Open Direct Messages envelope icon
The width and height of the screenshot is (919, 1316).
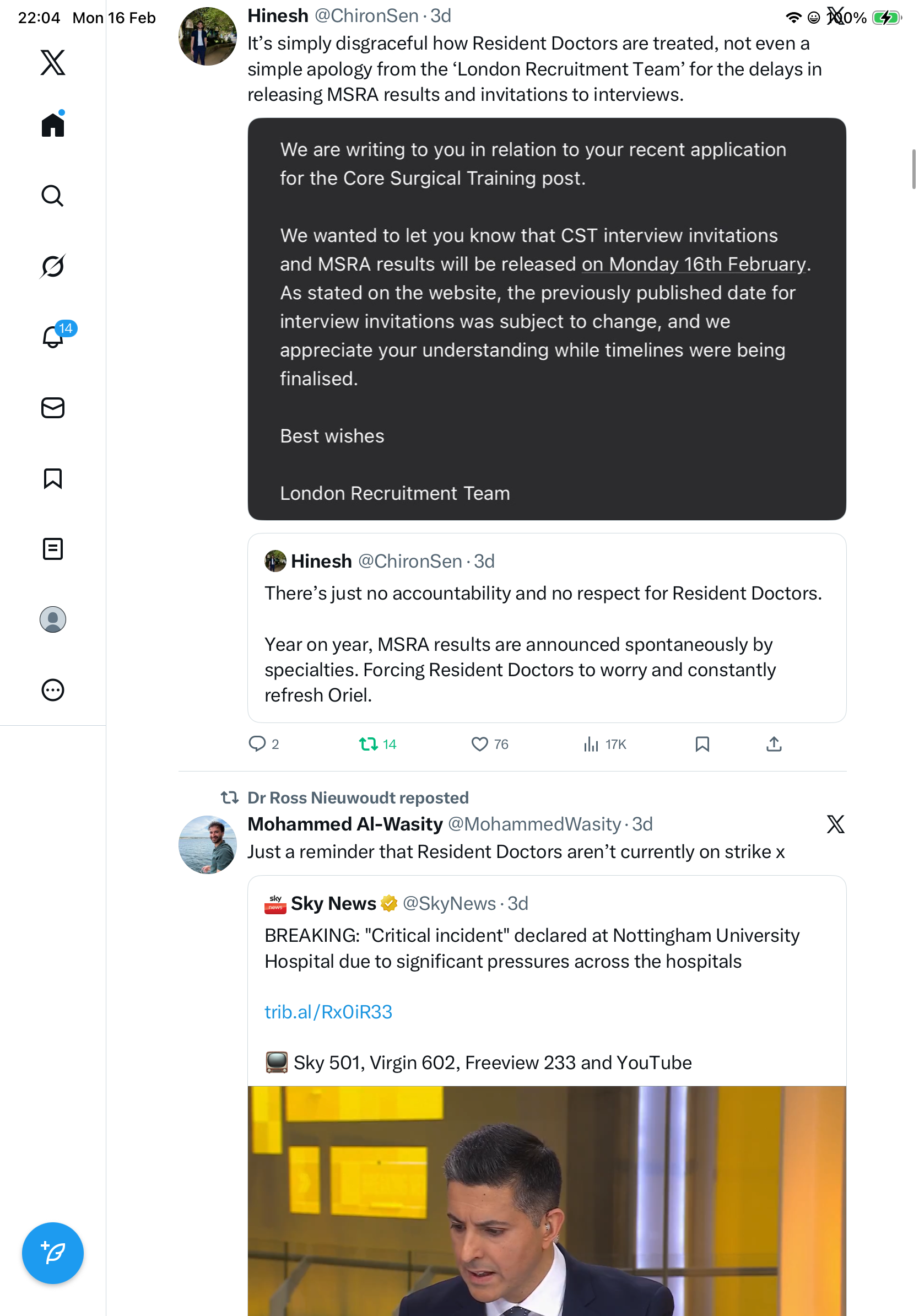(53, 408)
